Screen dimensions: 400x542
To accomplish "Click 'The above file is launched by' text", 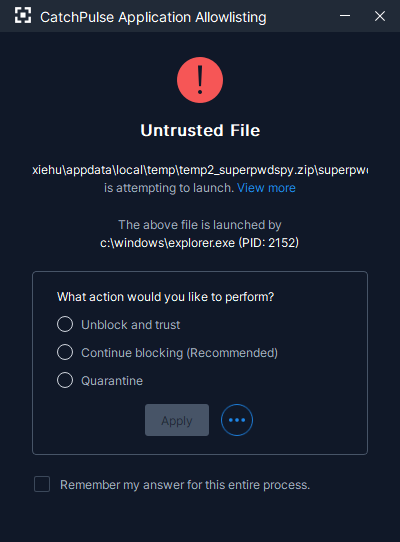I will pyautogui.click(x=200, y=225).
